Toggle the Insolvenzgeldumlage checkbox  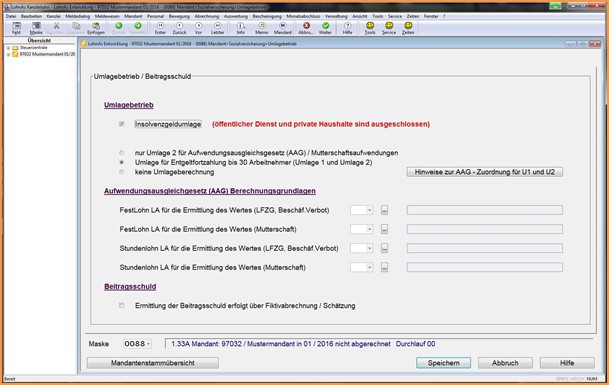(122, 124)
